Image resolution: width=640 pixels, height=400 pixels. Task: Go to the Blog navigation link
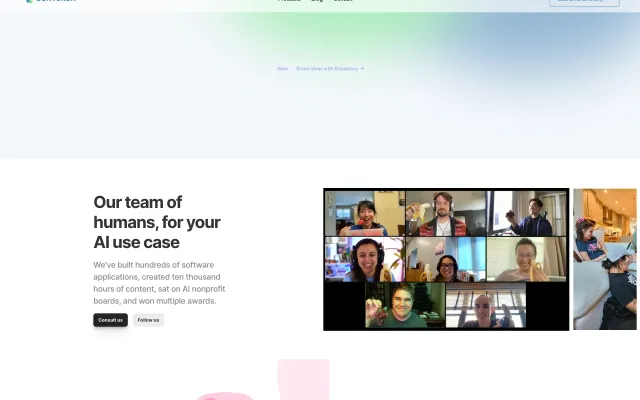[317, 1]
